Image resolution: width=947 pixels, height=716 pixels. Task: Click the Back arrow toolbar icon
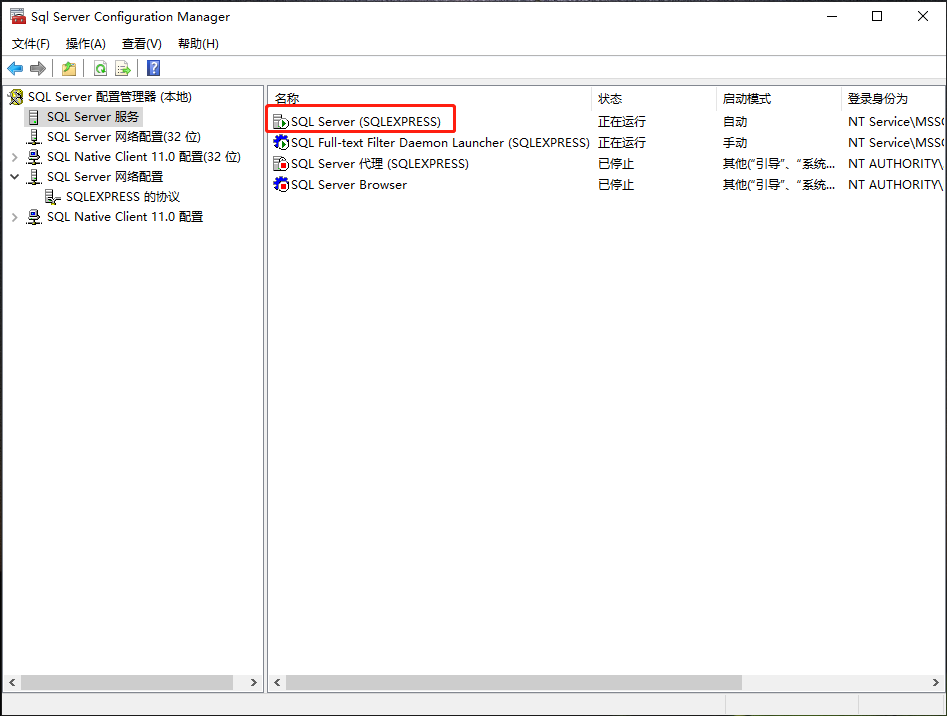click(15, 68)
